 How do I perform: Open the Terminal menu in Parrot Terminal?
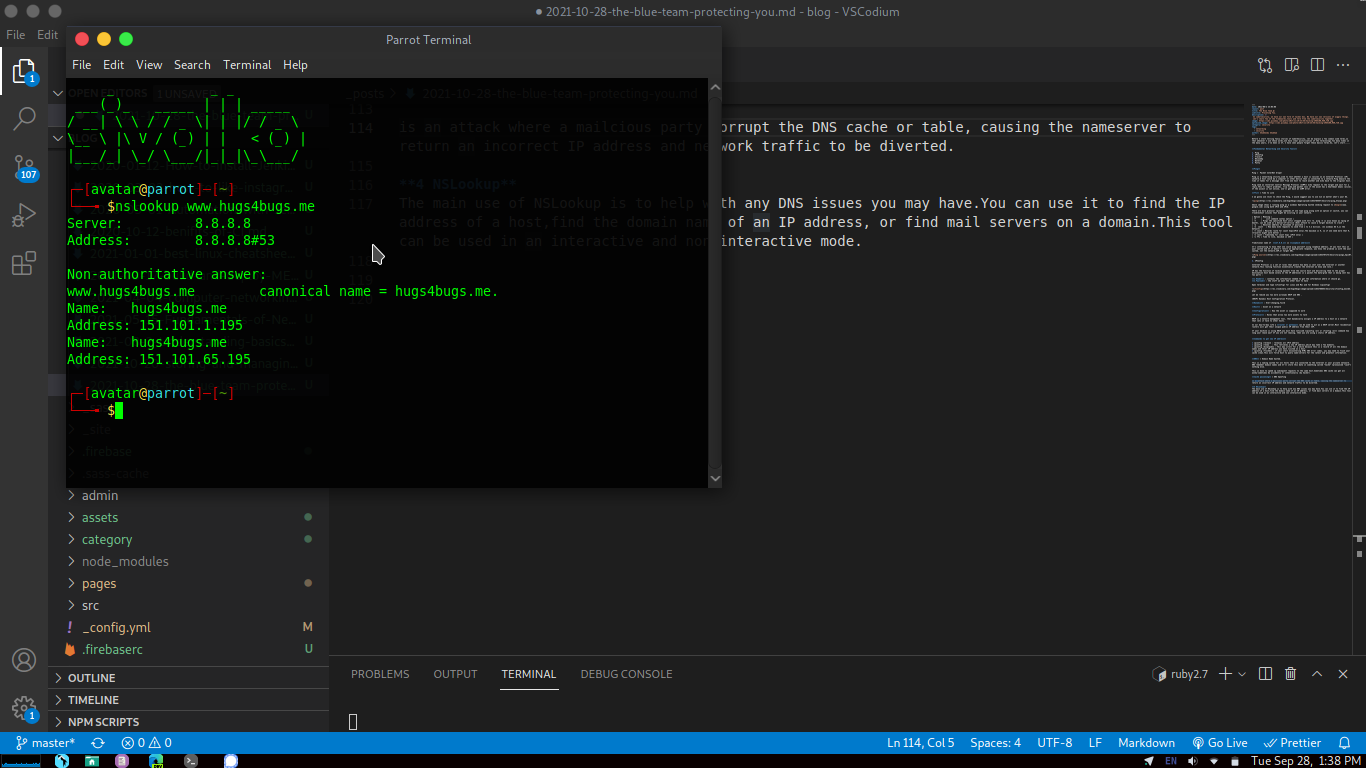(247, 65)
